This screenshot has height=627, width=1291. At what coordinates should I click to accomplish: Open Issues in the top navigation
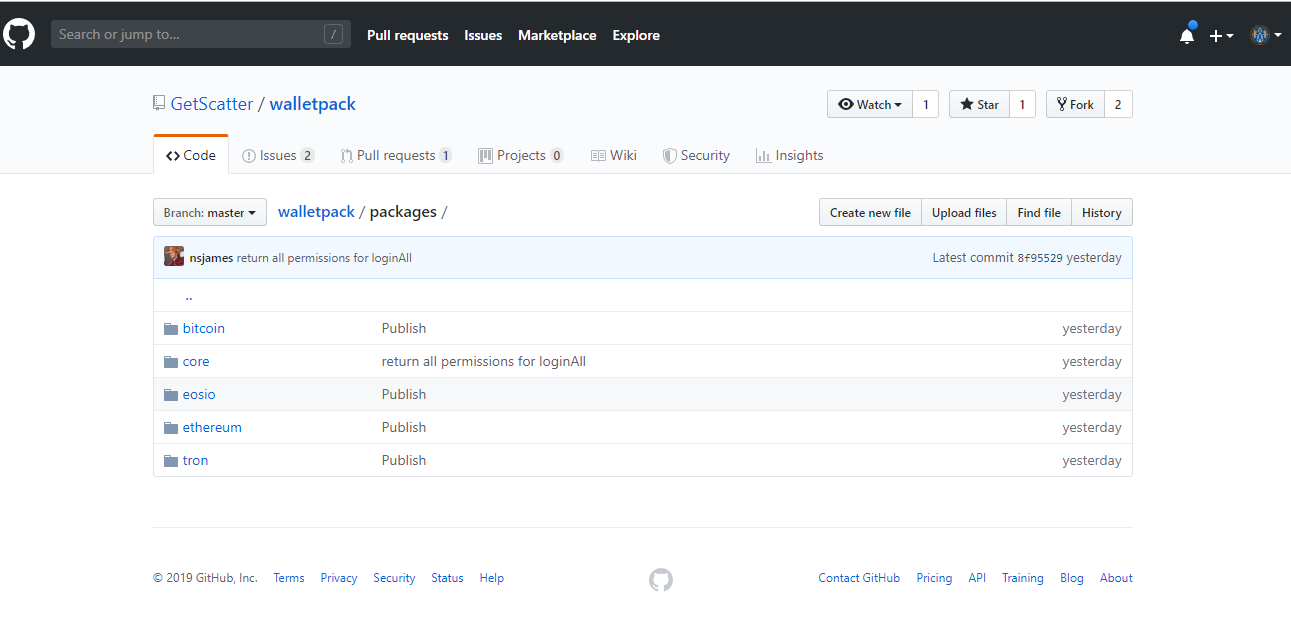coord(483,35)
